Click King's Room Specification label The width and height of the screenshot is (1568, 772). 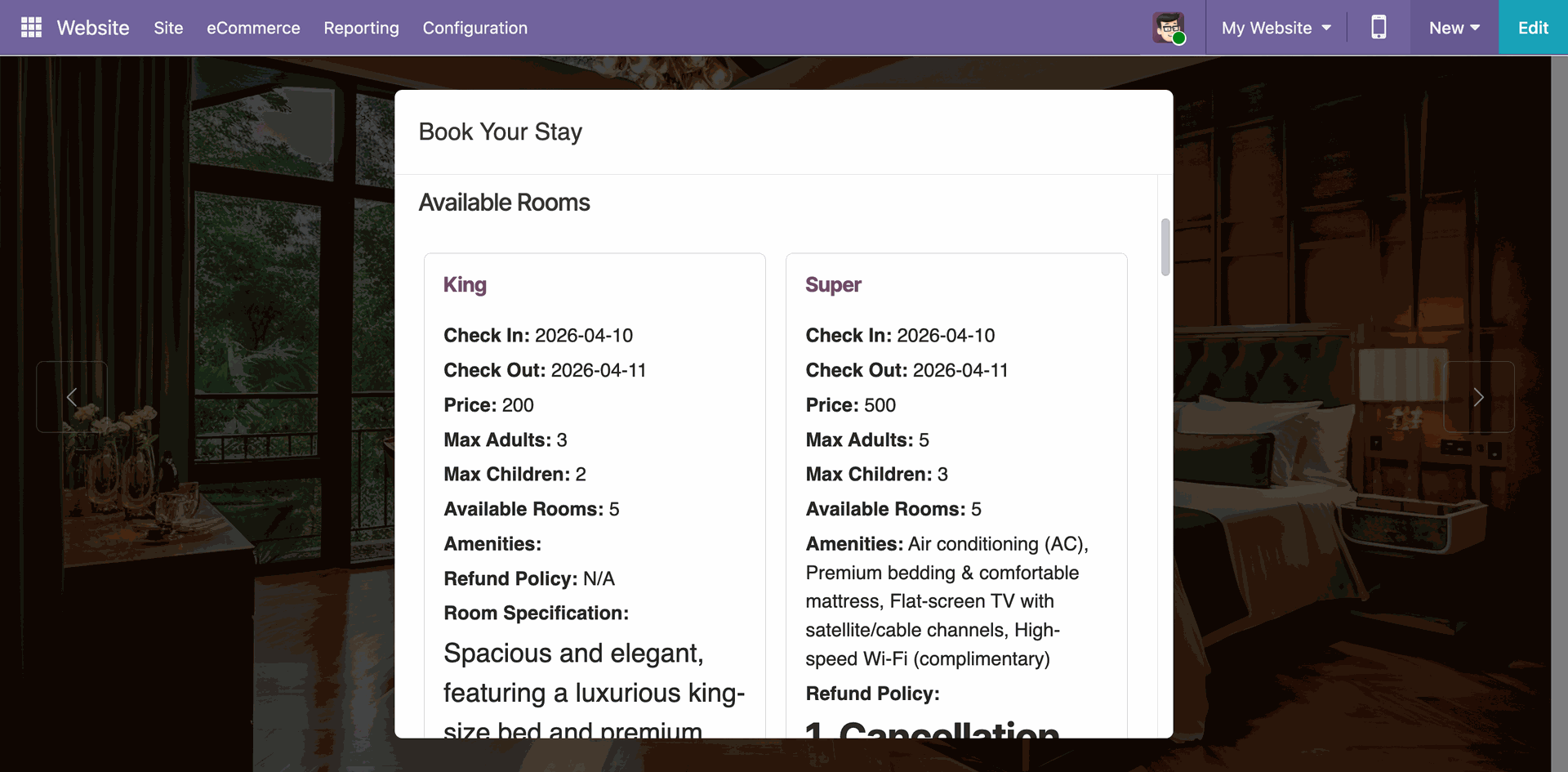click(x=537, y=614)
